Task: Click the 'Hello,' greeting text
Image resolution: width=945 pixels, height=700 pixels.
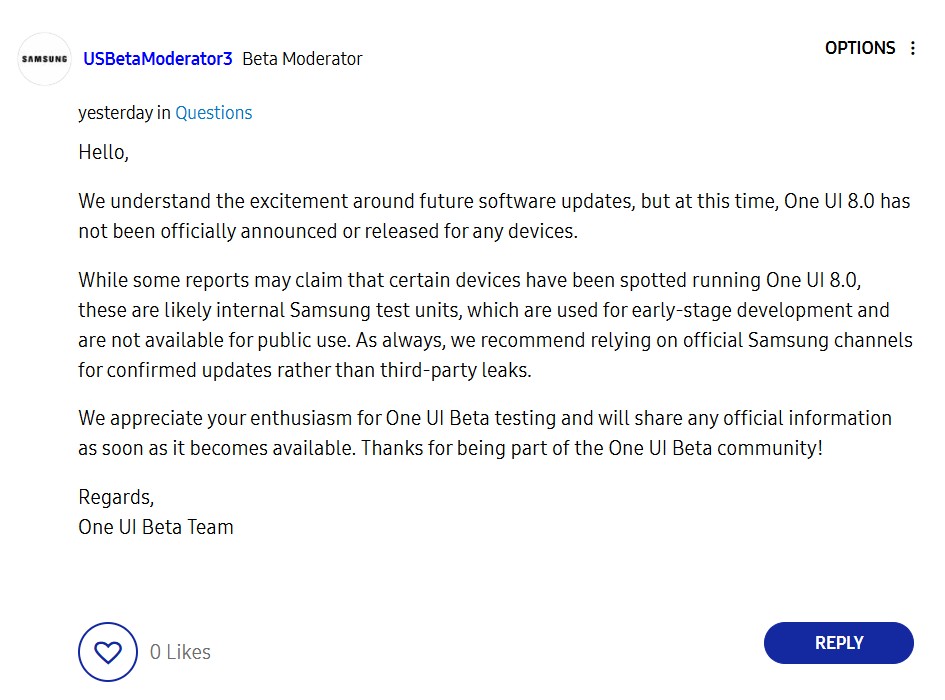Action: pyautogui.click(x=104, y=152)
